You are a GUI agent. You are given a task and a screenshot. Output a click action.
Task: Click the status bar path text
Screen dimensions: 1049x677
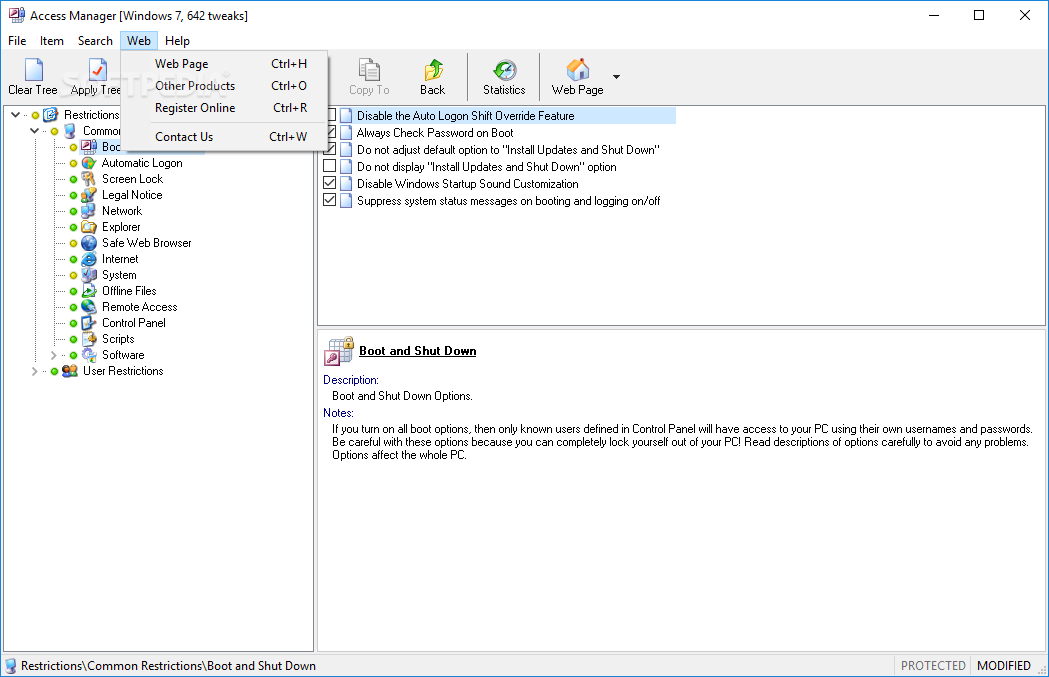coord(168,666)
